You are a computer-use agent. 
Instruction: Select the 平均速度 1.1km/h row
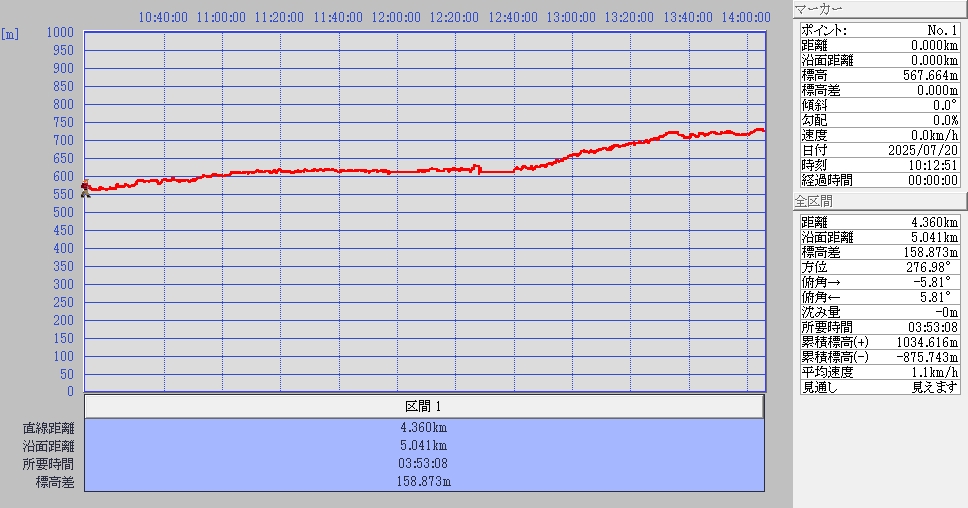pos(879,371)
